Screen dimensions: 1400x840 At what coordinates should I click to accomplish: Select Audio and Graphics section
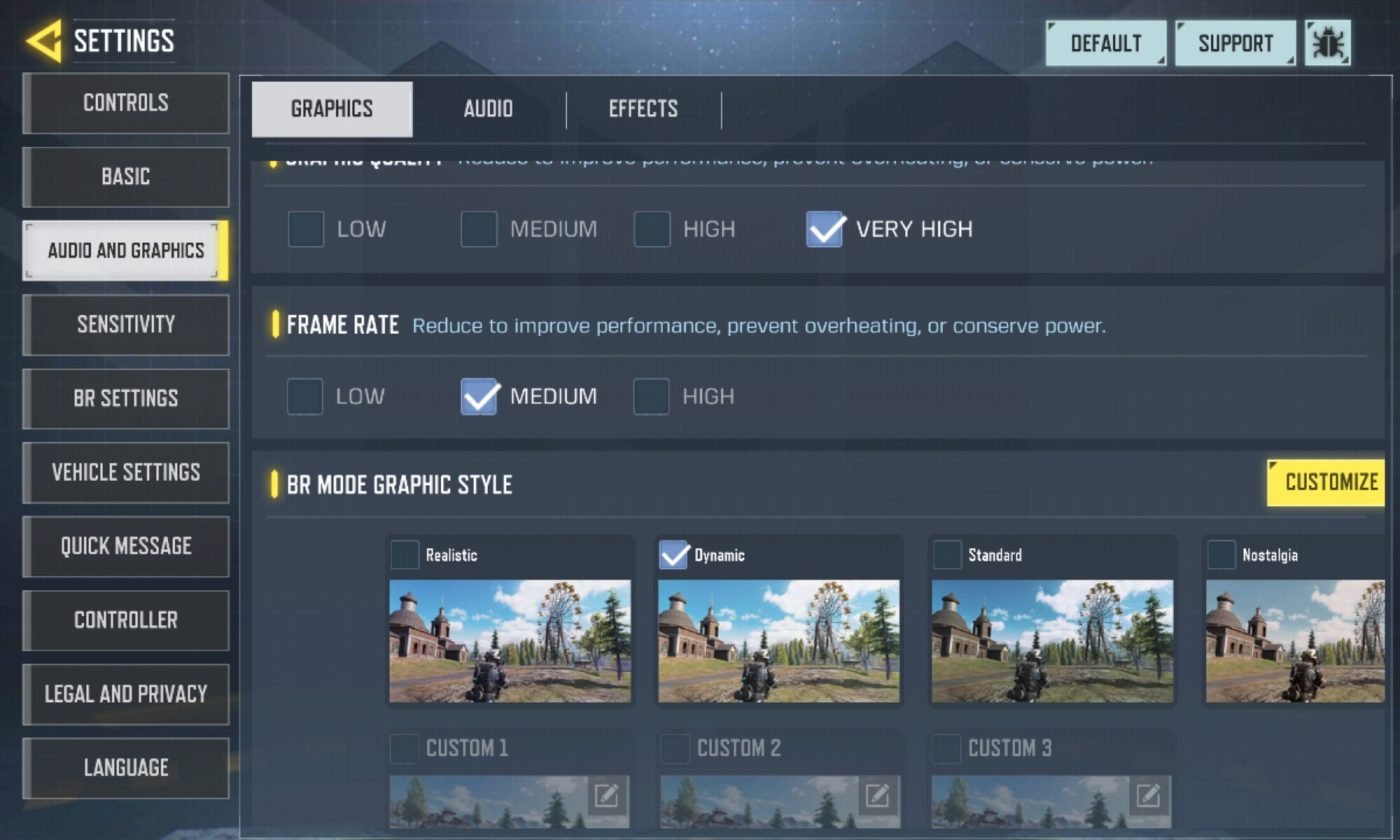pos(126,251)
